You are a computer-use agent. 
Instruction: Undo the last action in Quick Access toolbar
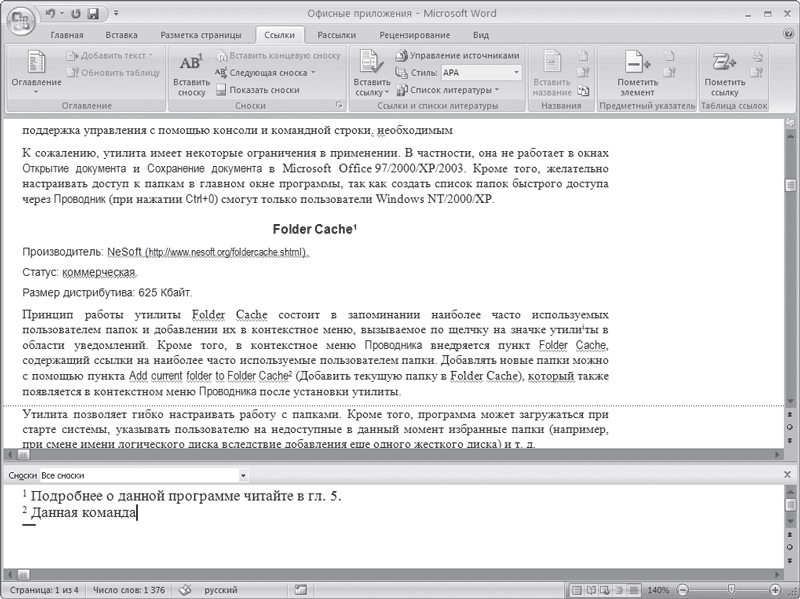[x=50, y=13]
